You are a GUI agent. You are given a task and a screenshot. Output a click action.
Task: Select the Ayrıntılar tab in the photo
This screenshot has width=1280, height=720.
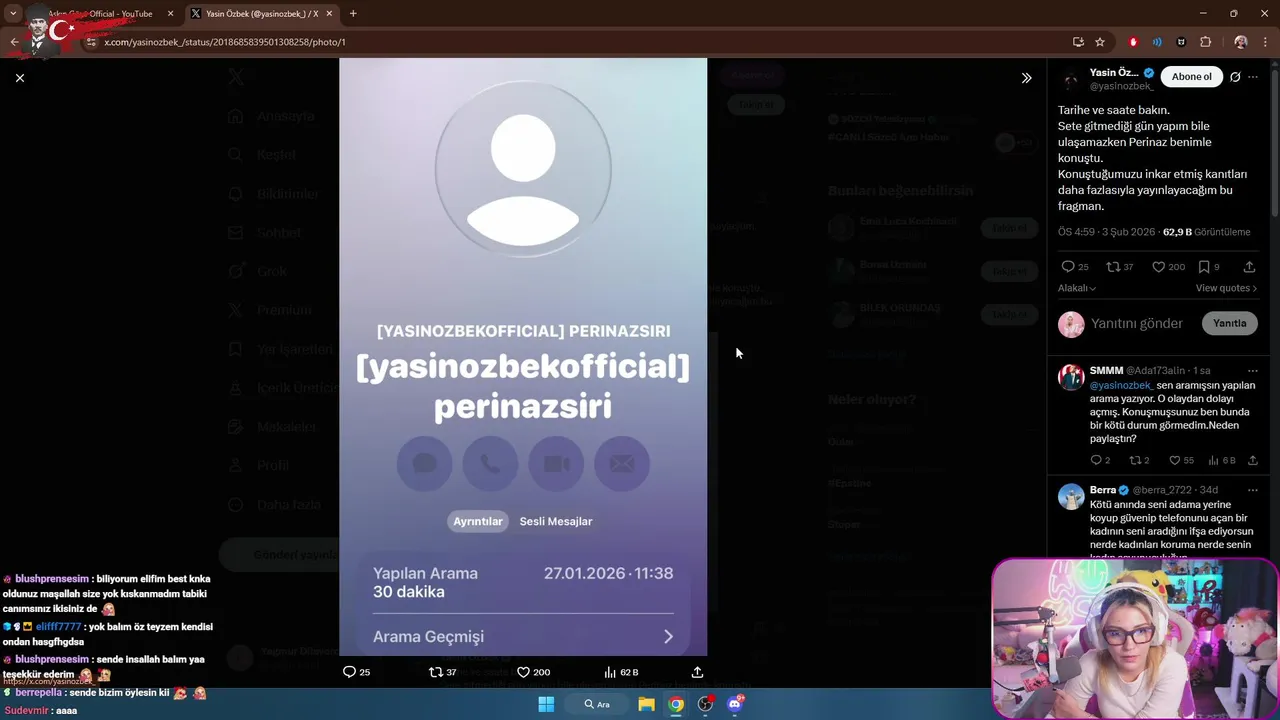click(x=478, y=521)
